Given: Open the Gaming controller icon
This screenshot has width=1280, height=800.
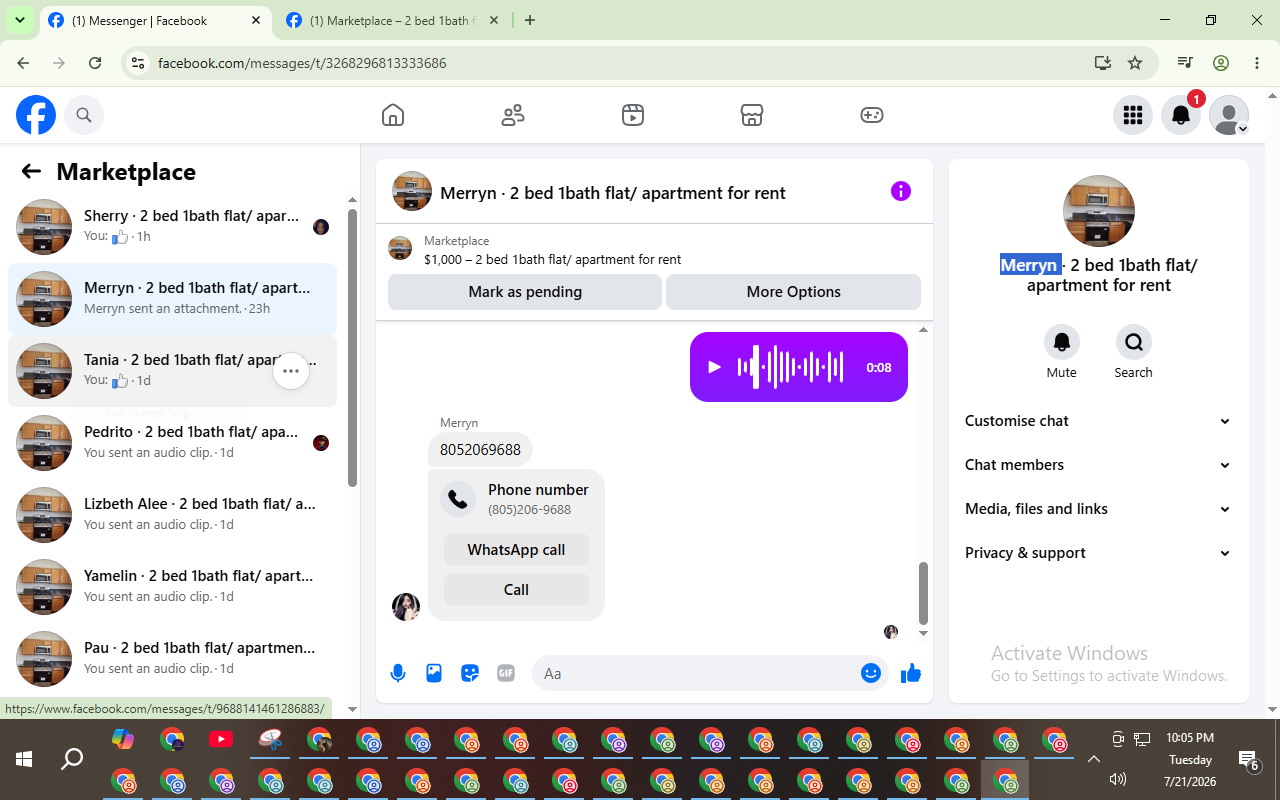Looking at the screenshot, I should coord(872,115).
